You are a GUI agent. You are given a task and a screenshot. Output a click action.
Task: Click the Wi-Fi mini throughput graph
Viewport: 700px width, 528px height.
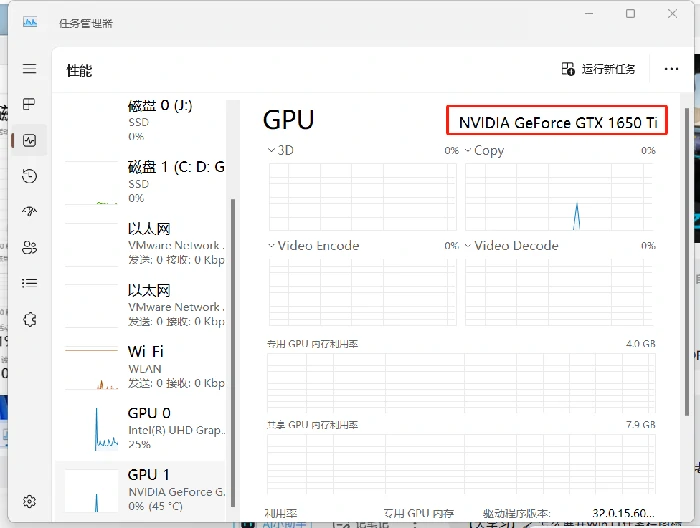click(x=92, y=367)
